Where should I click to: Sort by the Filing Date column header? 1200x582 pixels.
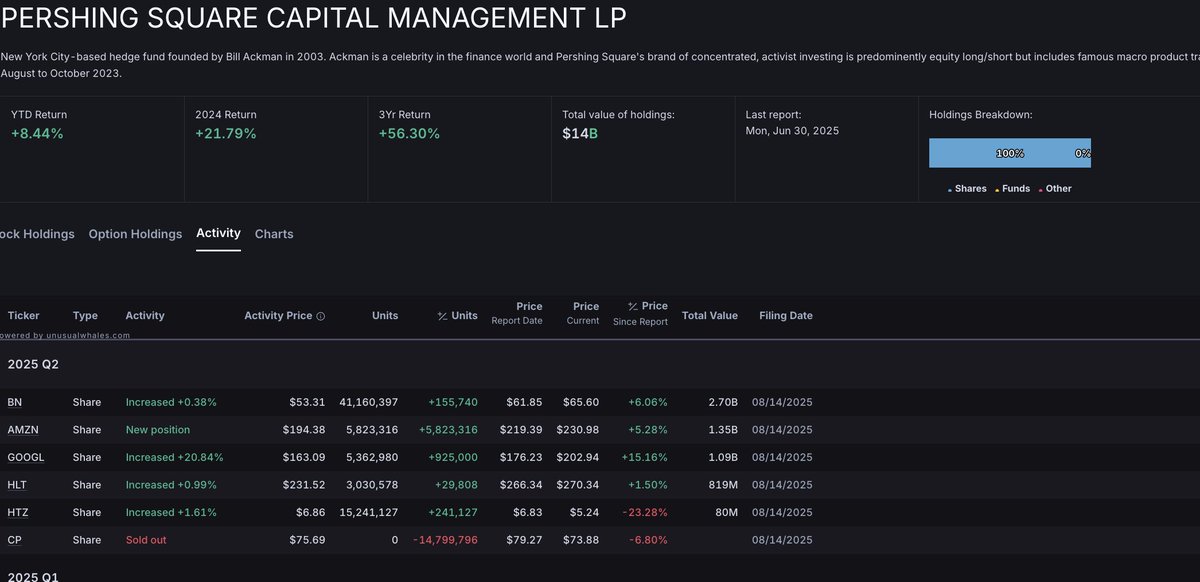786,315
